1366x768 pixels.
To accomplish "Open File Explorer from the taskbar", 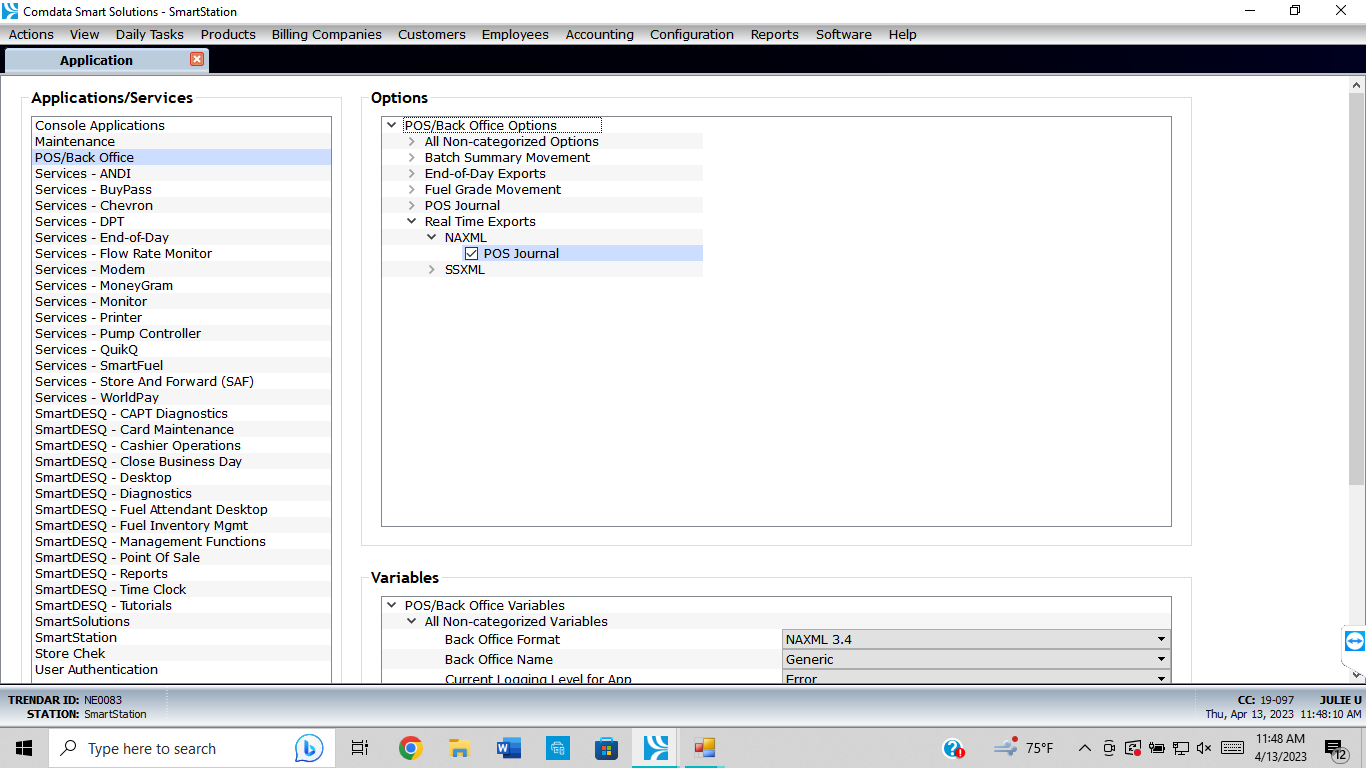I will pos(459,748).
